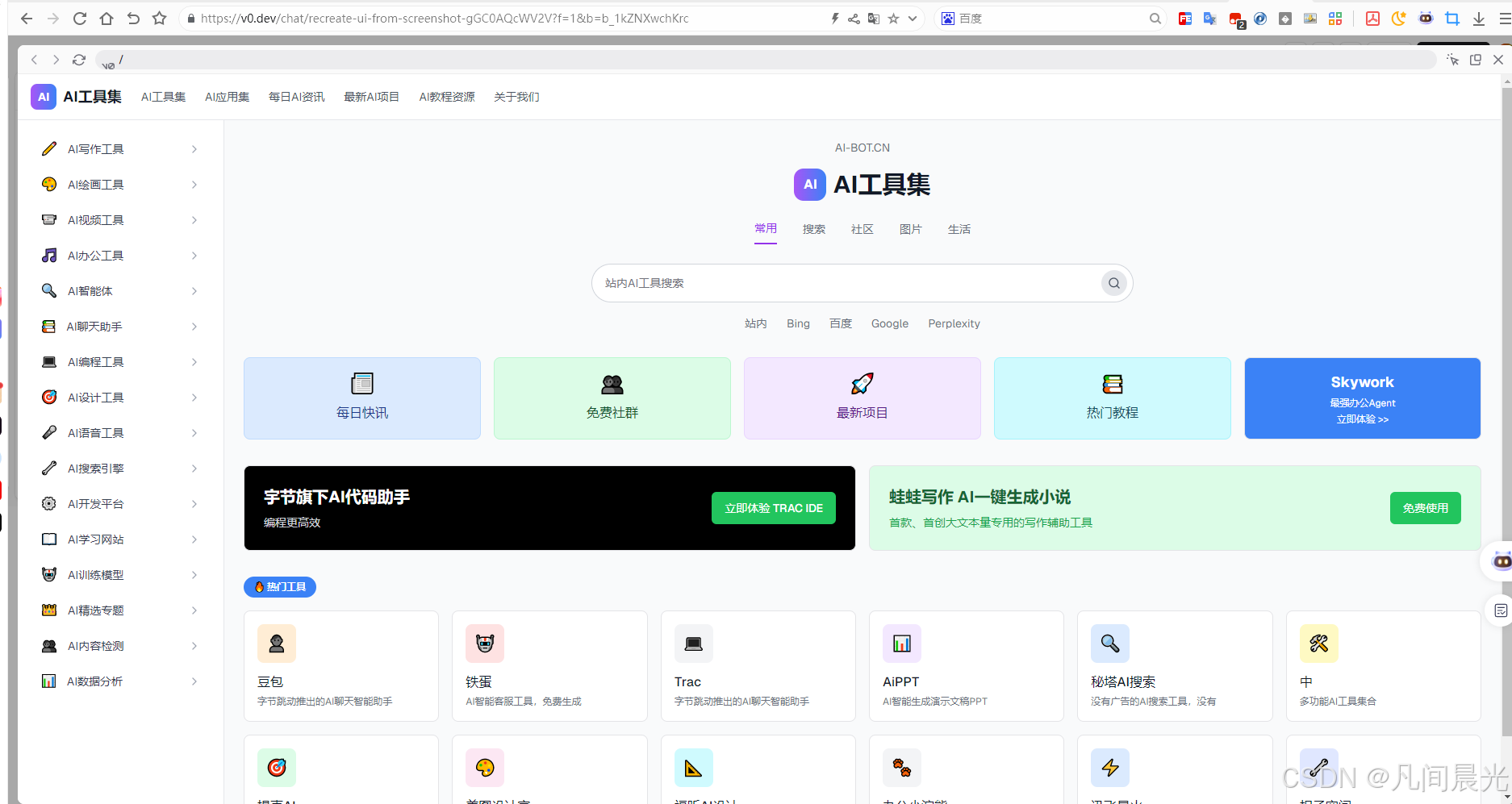The image size is (1512, 804).
Task: Switch to the 图片 tab
Action: tap(911, 230)
